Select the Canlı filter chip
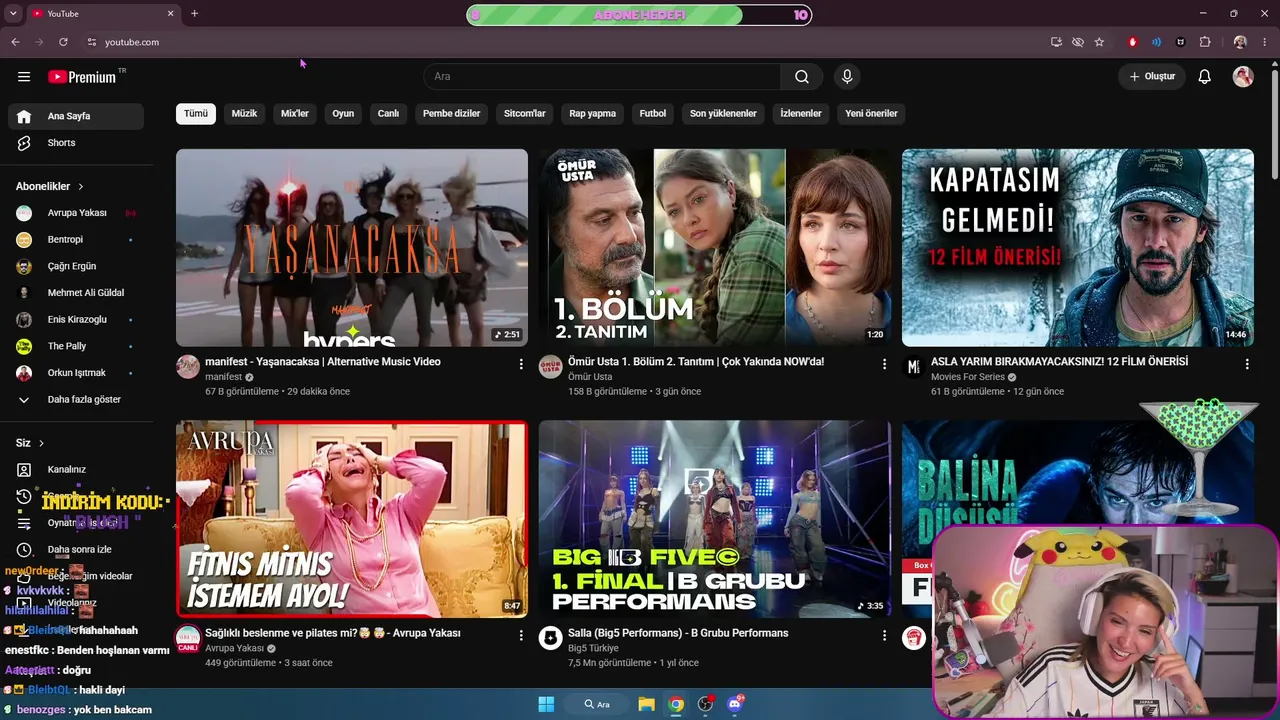 pyautogui.click(x=388, y=114)
